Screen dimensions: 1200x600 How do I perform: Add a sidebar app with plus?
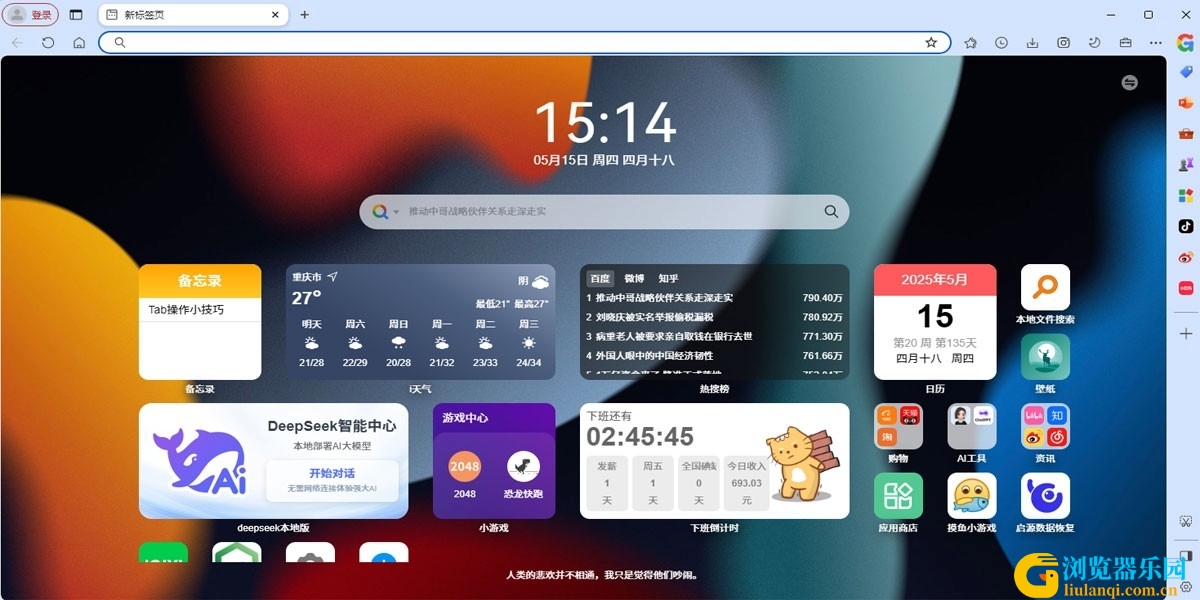coord(1186,333)
